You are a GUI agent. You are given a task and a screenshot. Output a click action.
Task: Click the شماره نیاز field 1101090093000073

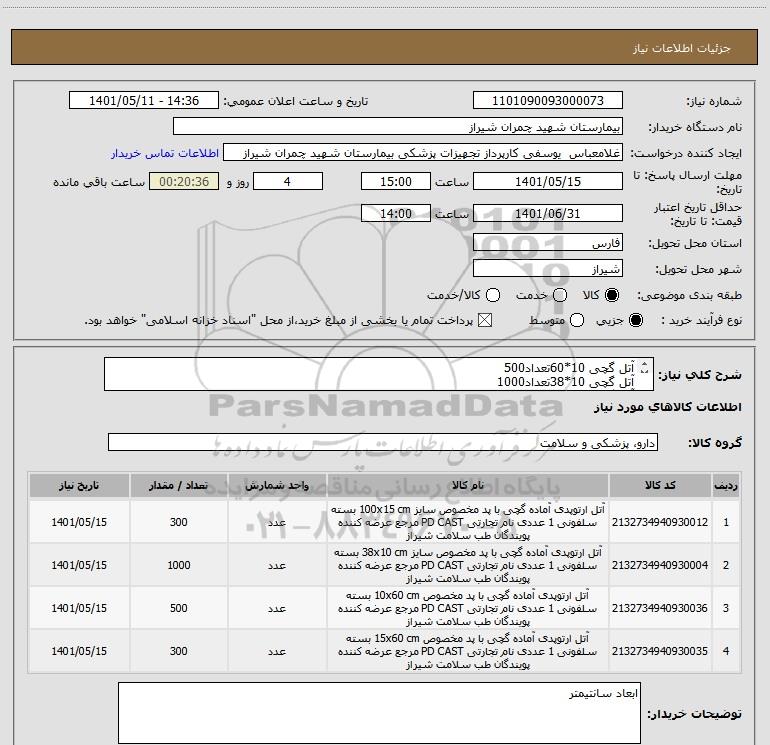(x=548, y=101)
